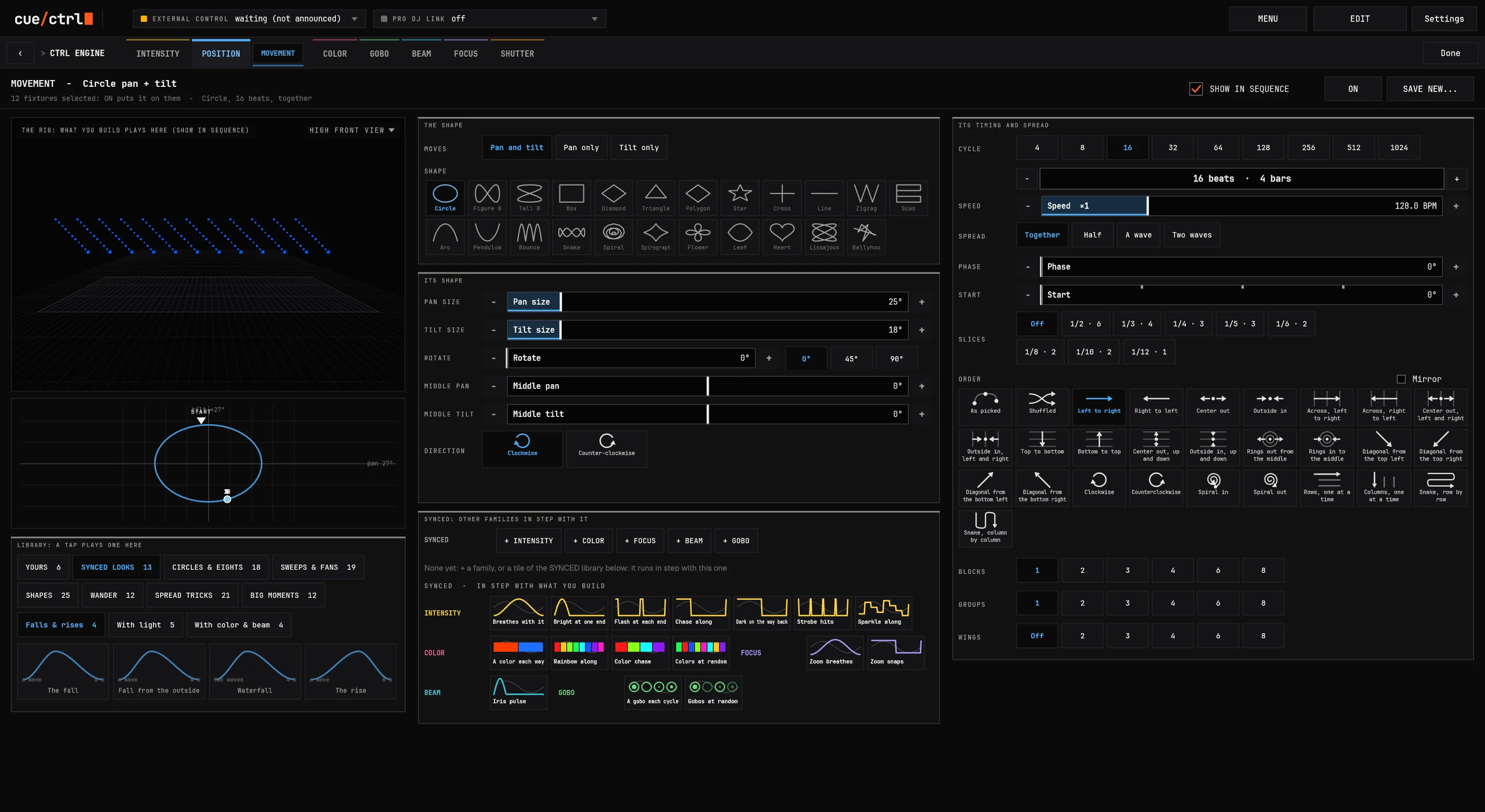Select the Center out order icon

coord(1213,407)
